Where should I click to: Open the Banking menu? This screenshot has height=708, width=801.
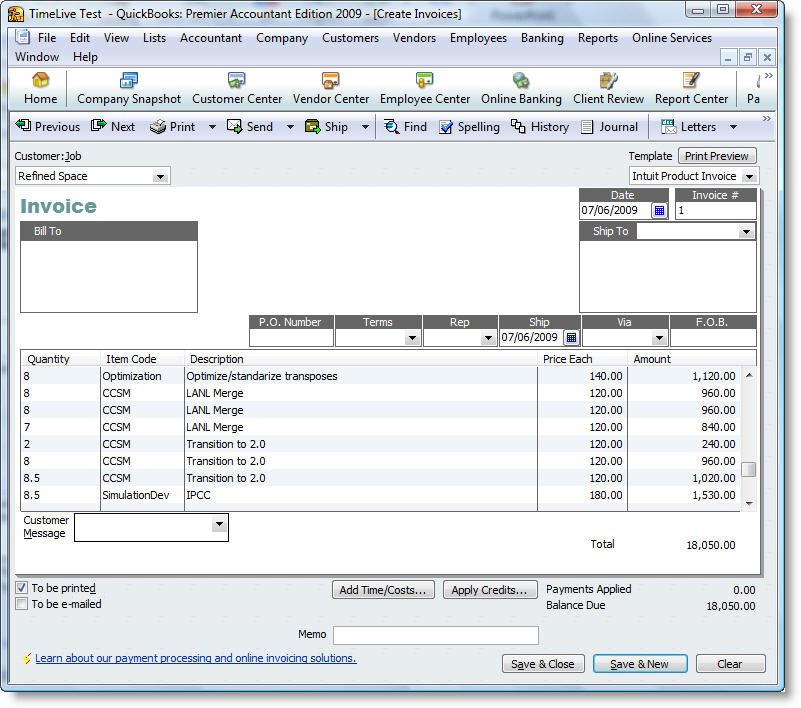click(x=542, y=38)
